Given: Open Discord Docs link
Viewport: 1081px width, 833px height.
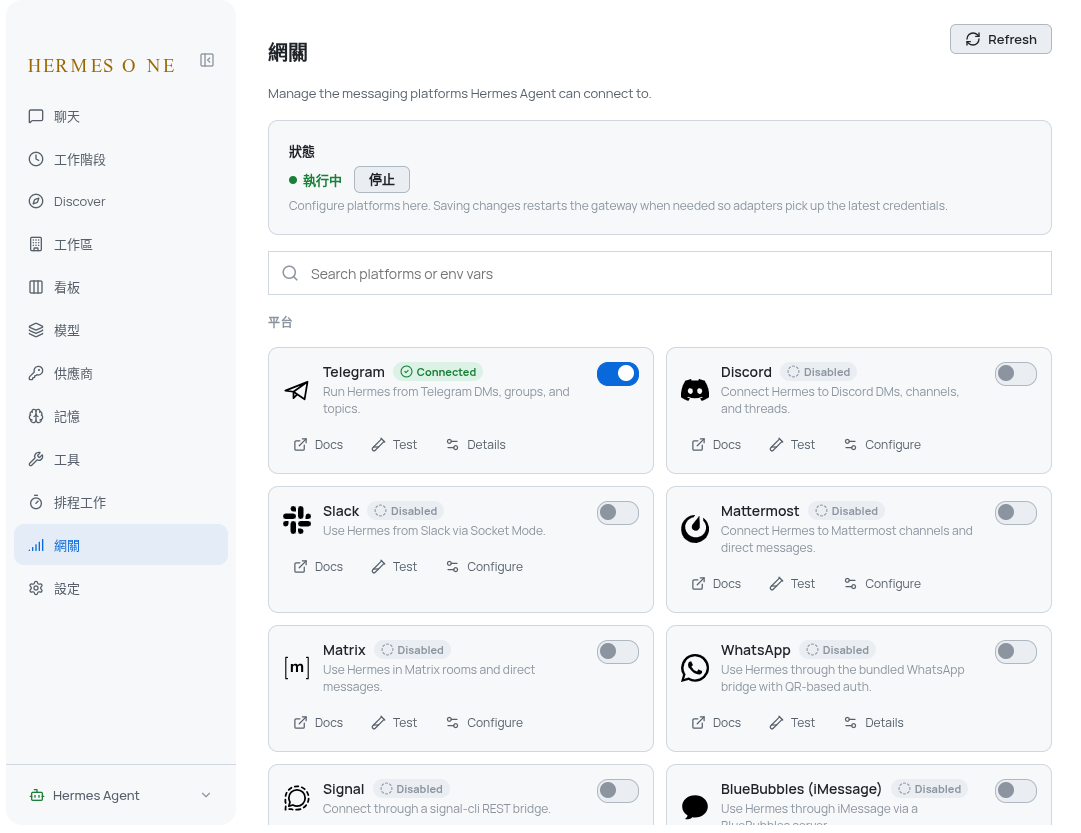Looking at the screenshot, I should 716,445.
